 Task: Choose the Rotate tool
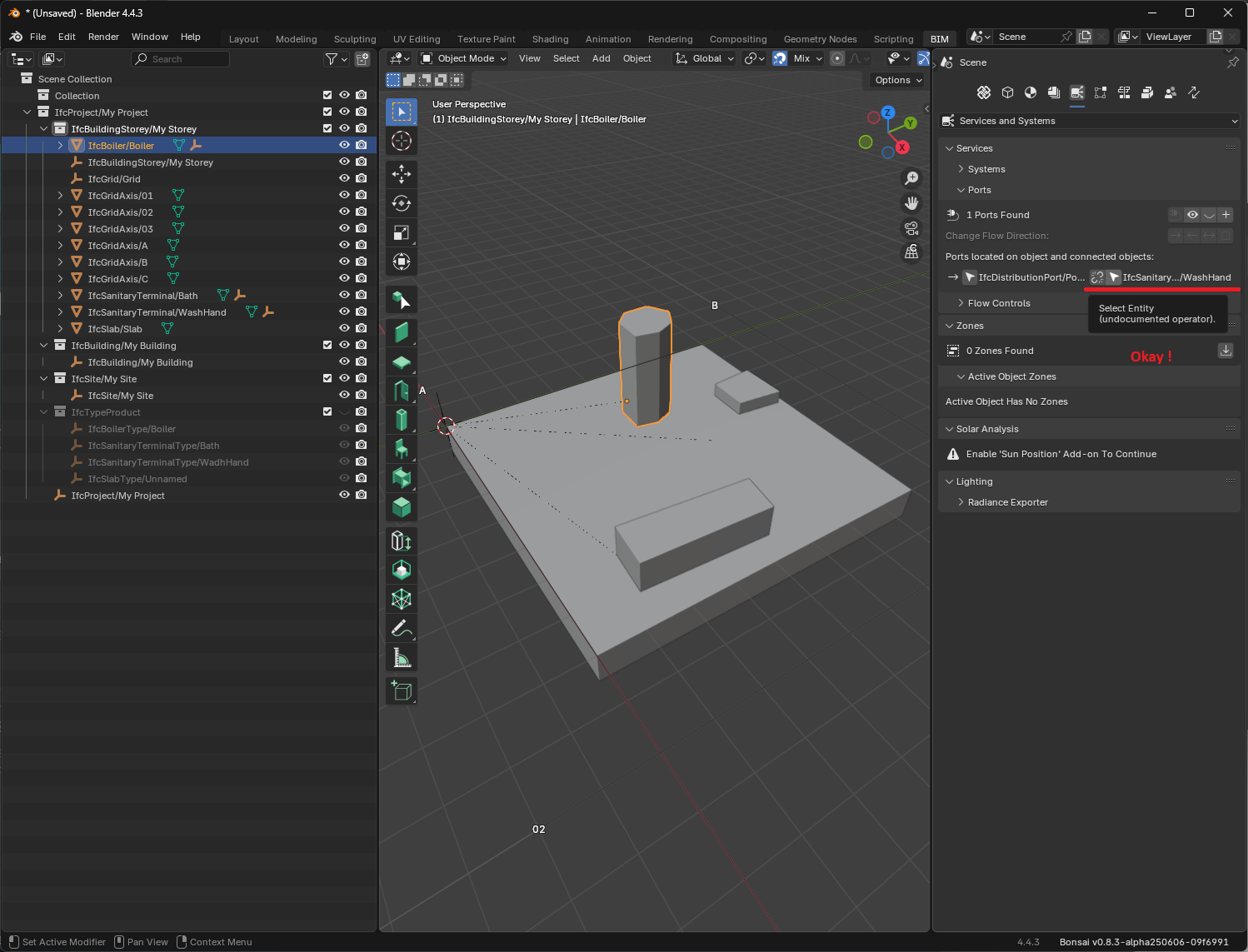click(402, 203)
